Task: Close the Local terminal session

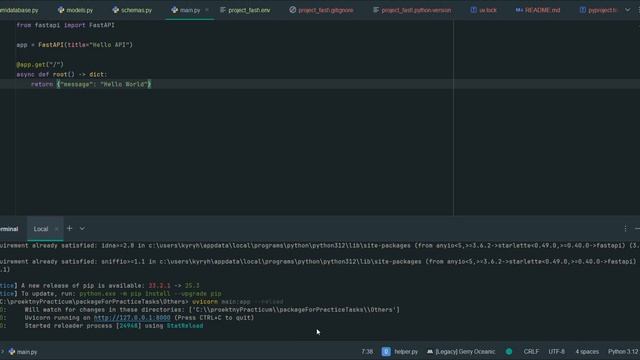Action: coord(56,229)
